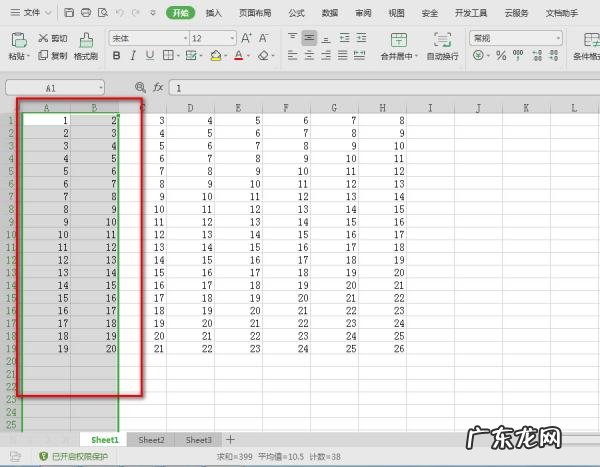This screenshot has height=467, width=600.
Task: Decrease decimal places
Action: pos(554,56)
